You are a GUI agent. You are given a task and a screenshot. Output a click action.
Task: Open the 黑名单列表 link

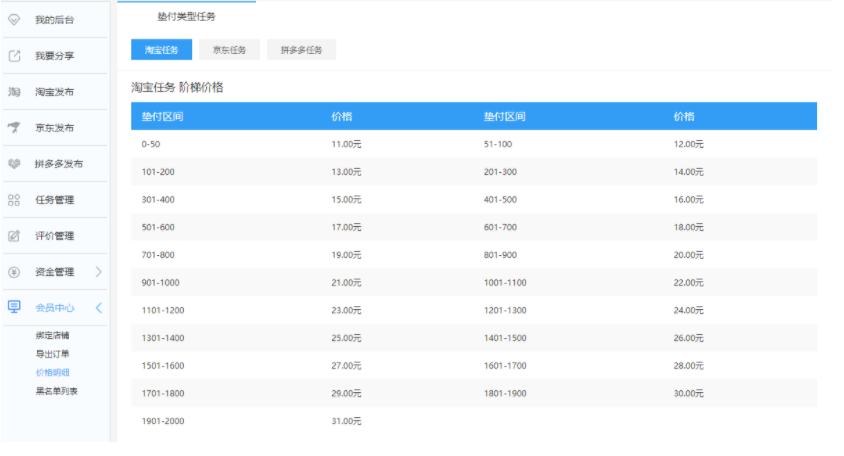56,391
